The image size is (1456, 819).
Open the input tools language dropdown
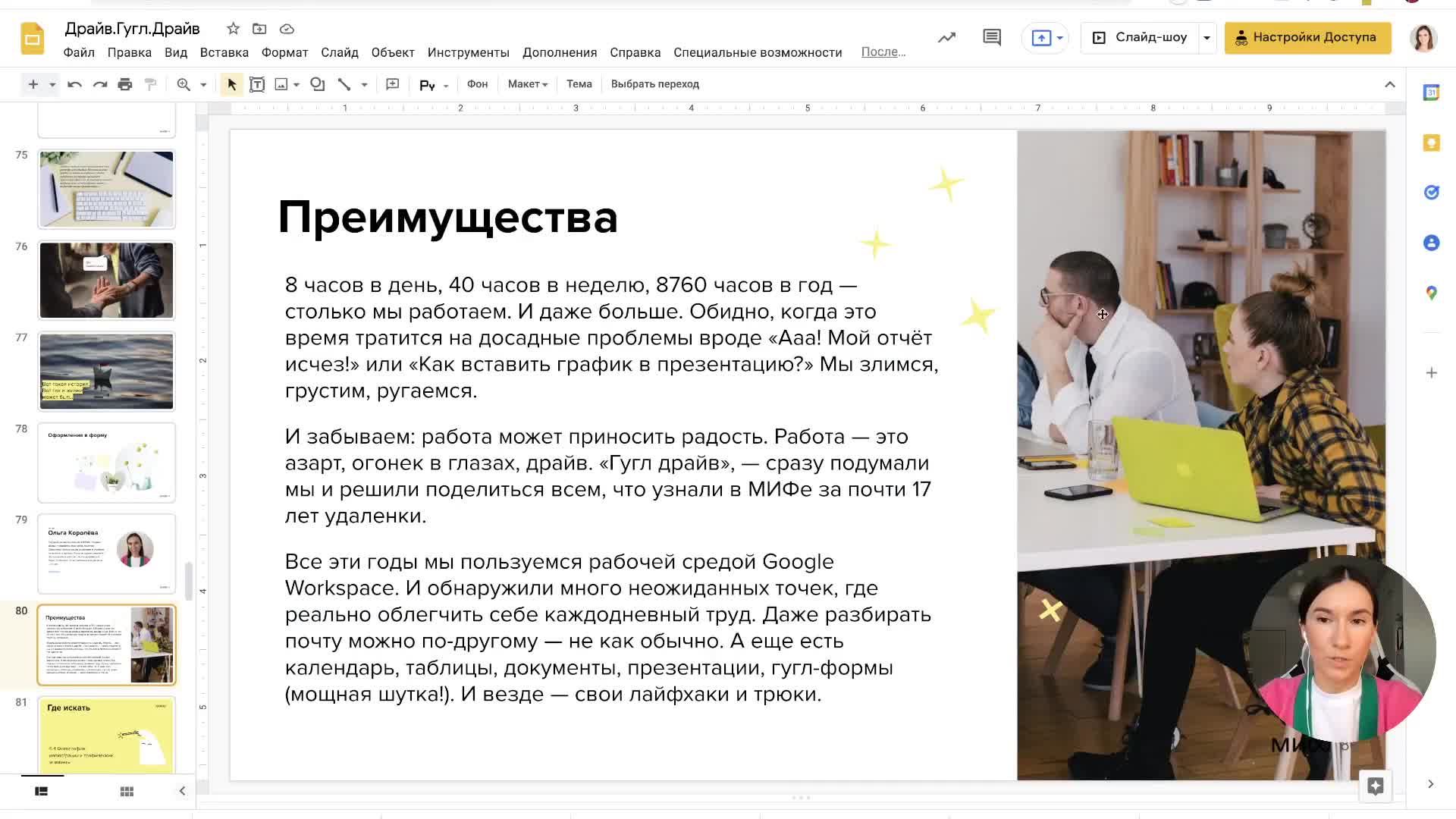pyautogui.click(x=434, y=85)
